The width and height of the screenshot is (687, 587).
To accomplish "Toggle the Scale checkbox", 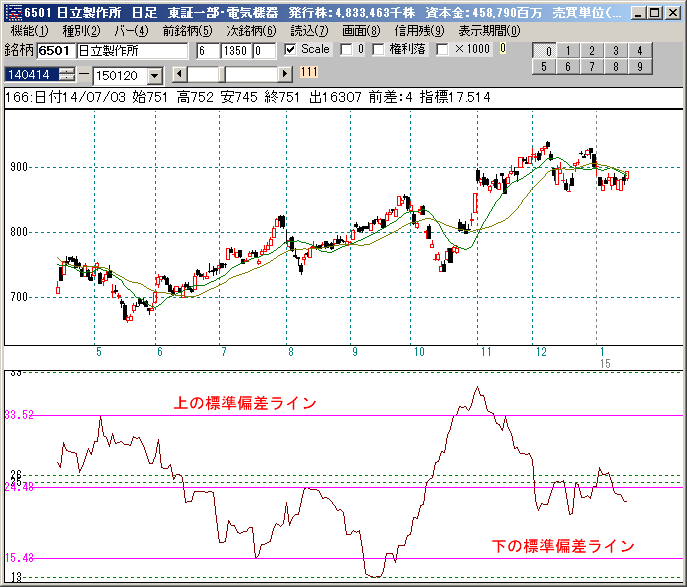I will coord(290,50).
